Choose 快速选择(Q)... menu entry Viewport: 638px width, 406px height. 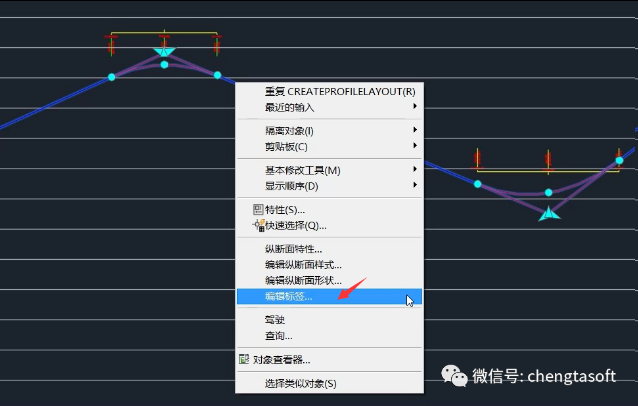329,225
